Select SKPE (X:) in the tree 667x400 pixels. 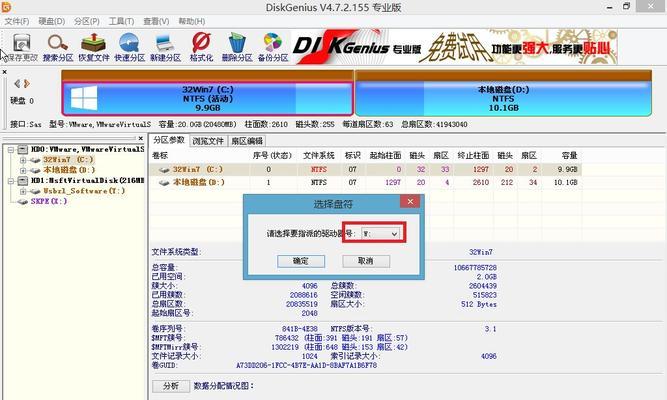49,201
